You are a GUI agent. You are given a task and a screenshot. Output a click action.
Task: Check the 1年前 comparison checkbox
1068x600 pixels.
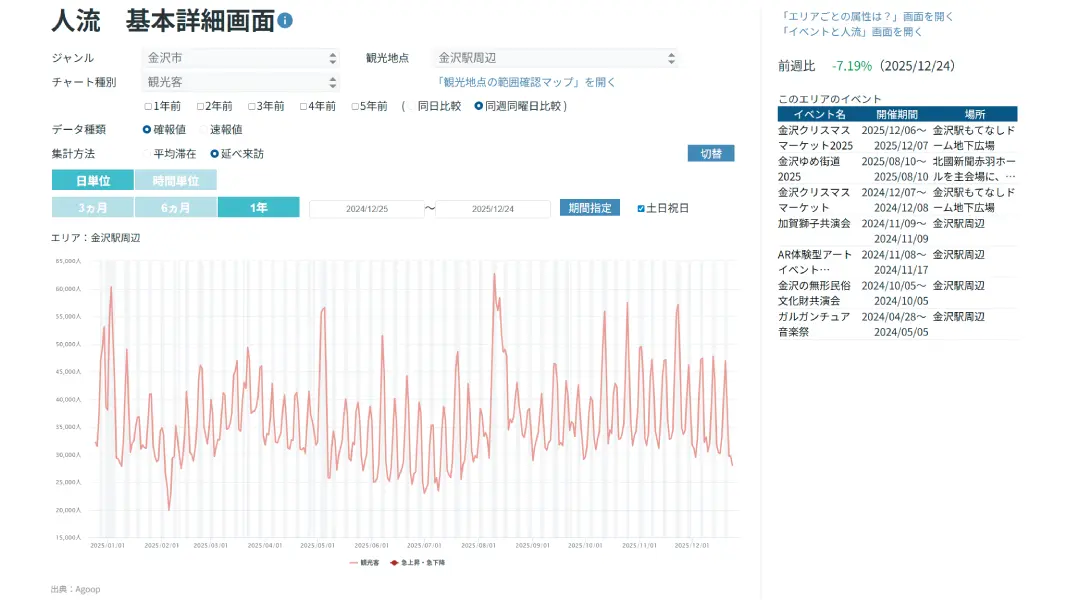pyautogui.click(x=148, y=106)
